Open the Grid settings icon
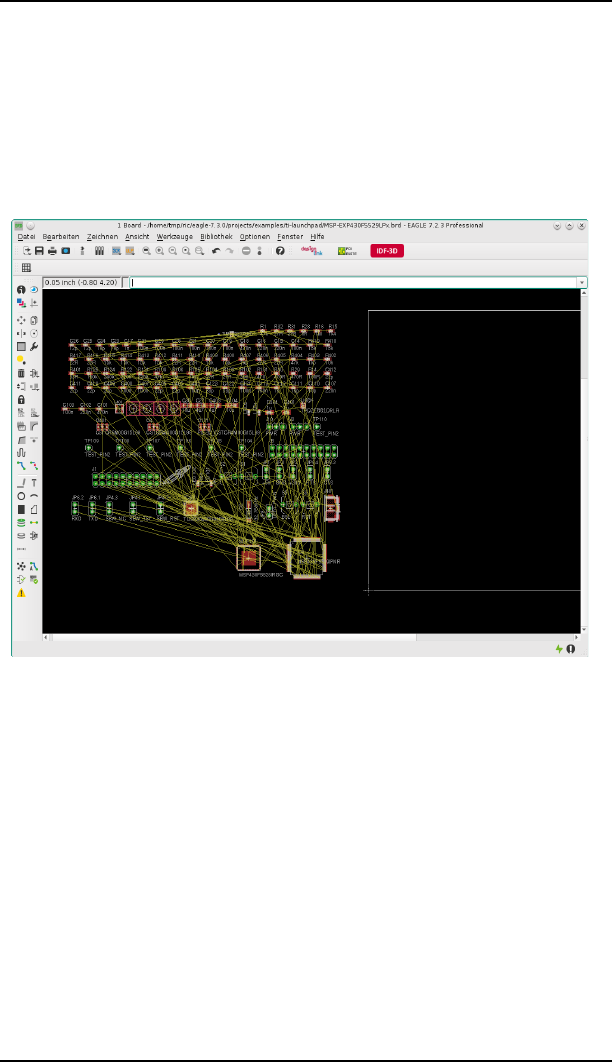This screenshot has height=1062, width=612. click(26, 268)
